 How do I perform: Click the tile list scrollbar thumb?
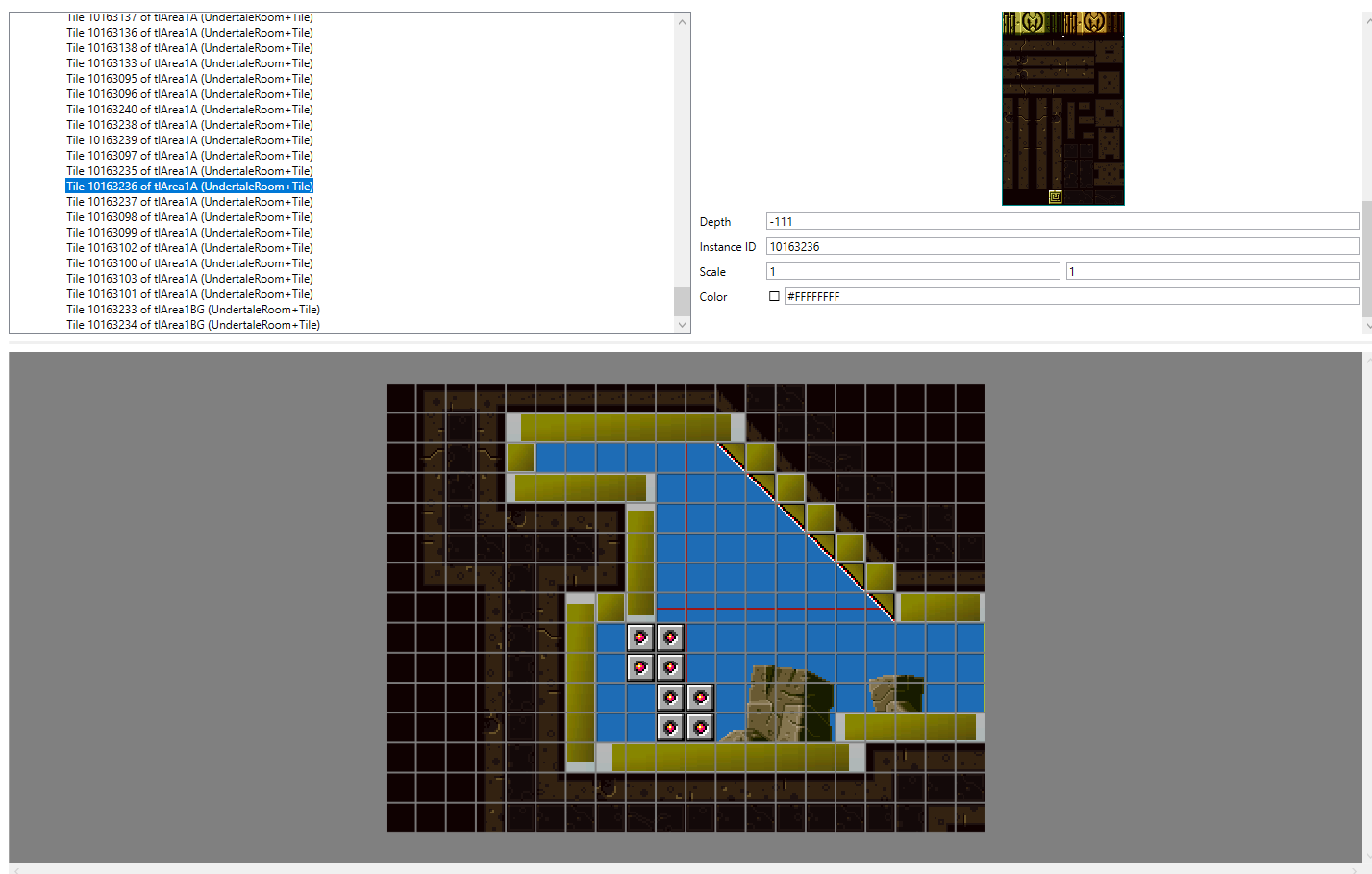pos(683,301)
